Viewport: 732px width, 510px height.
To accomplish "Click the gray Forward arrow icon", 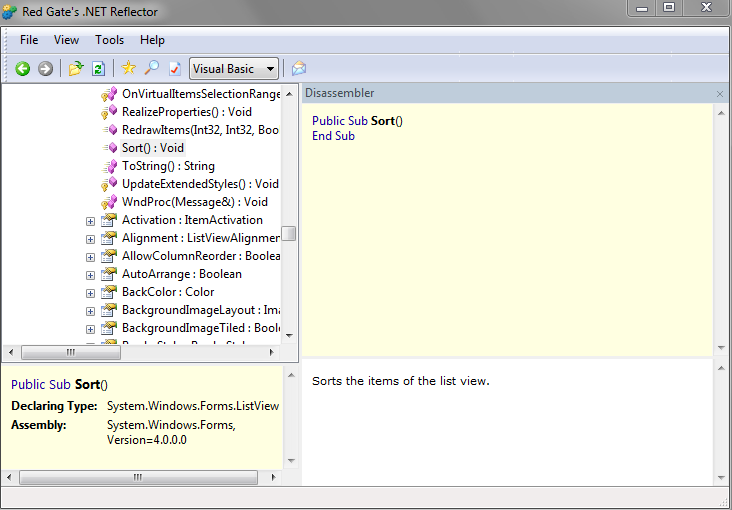I will [45, 69].
